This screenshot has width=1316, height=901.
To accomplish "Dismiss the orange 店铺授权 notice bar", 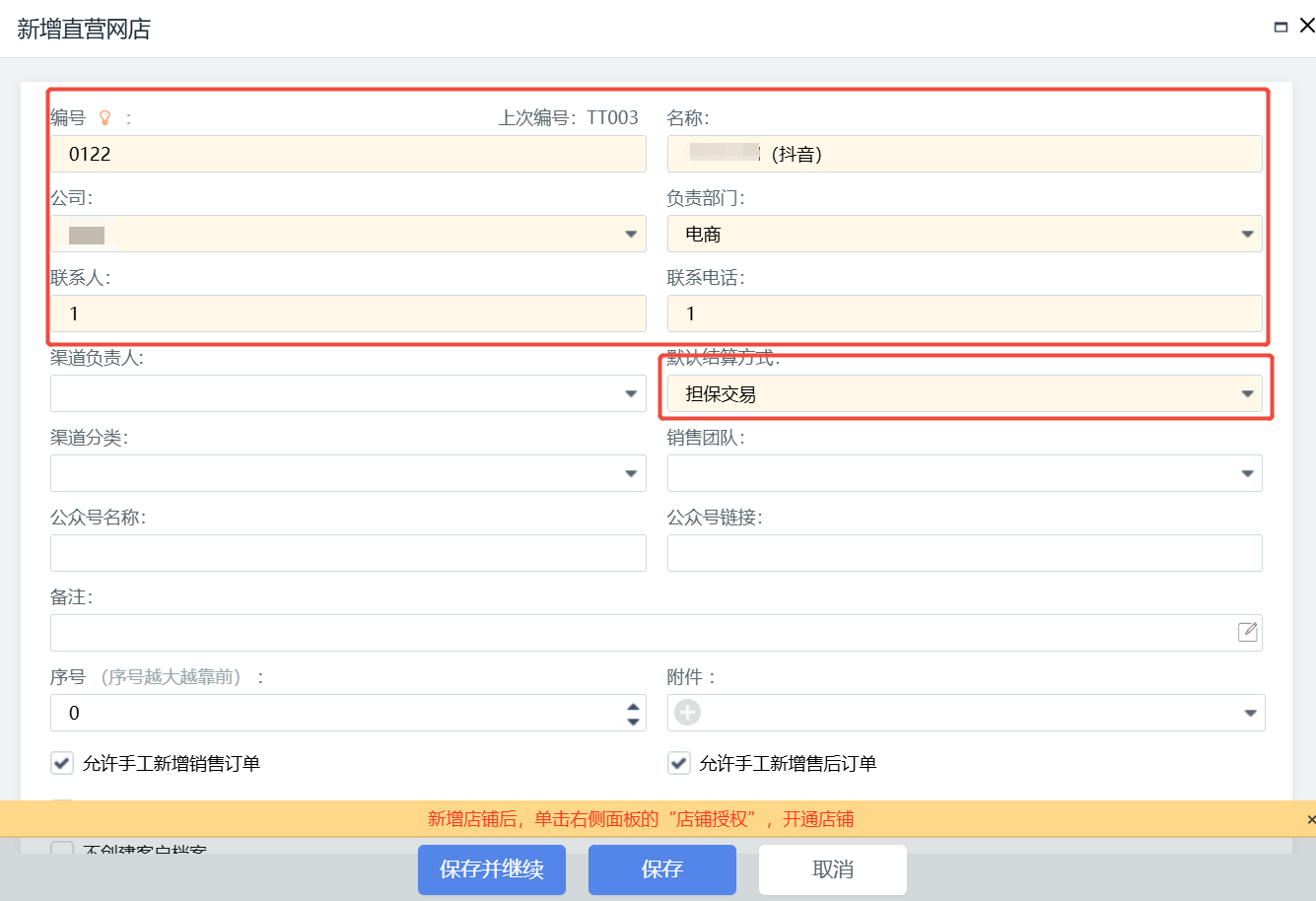I will [x=1310, y=819].
